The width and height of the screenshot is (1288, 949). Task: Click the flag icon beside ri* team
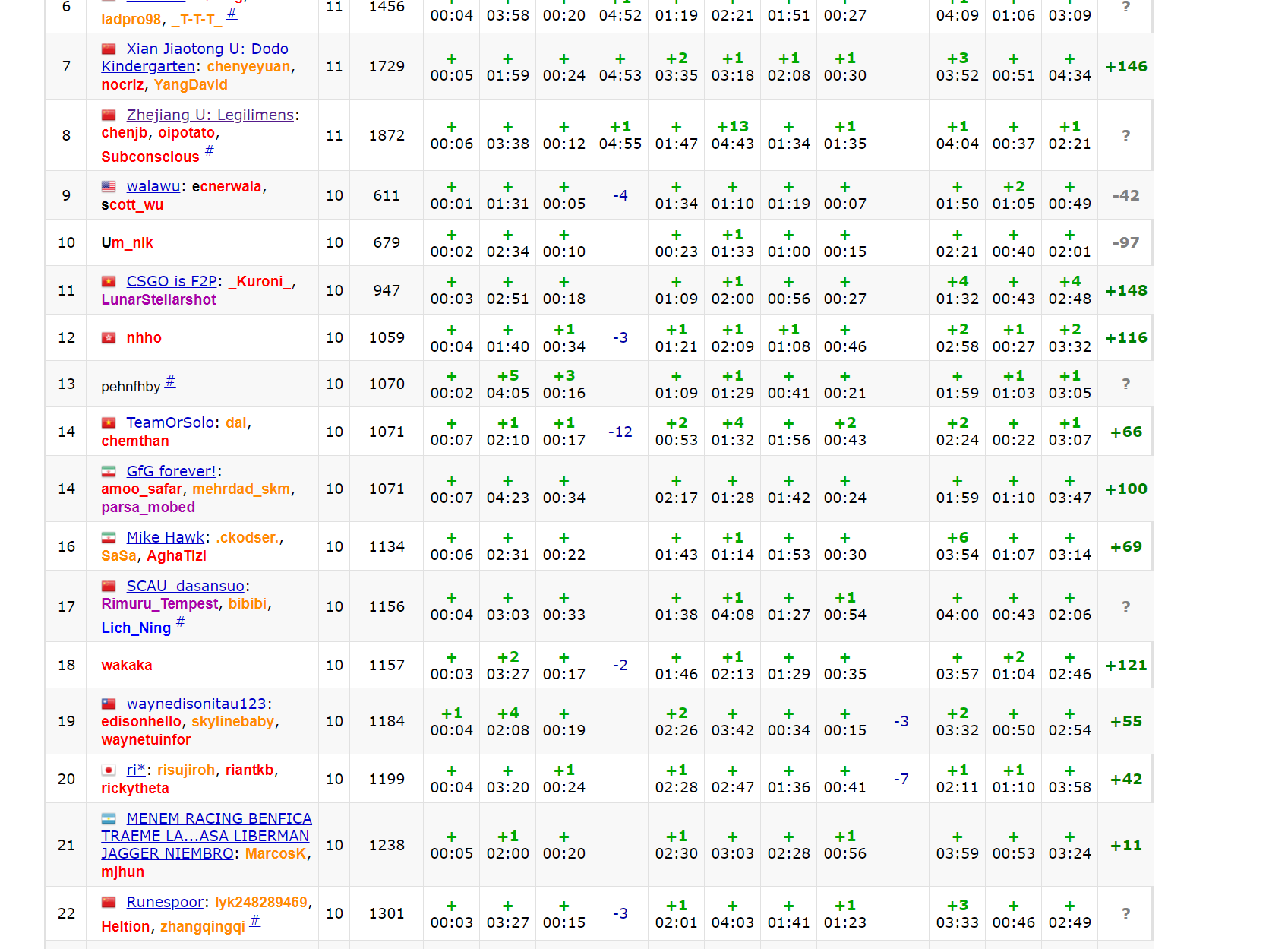point(109,770)
